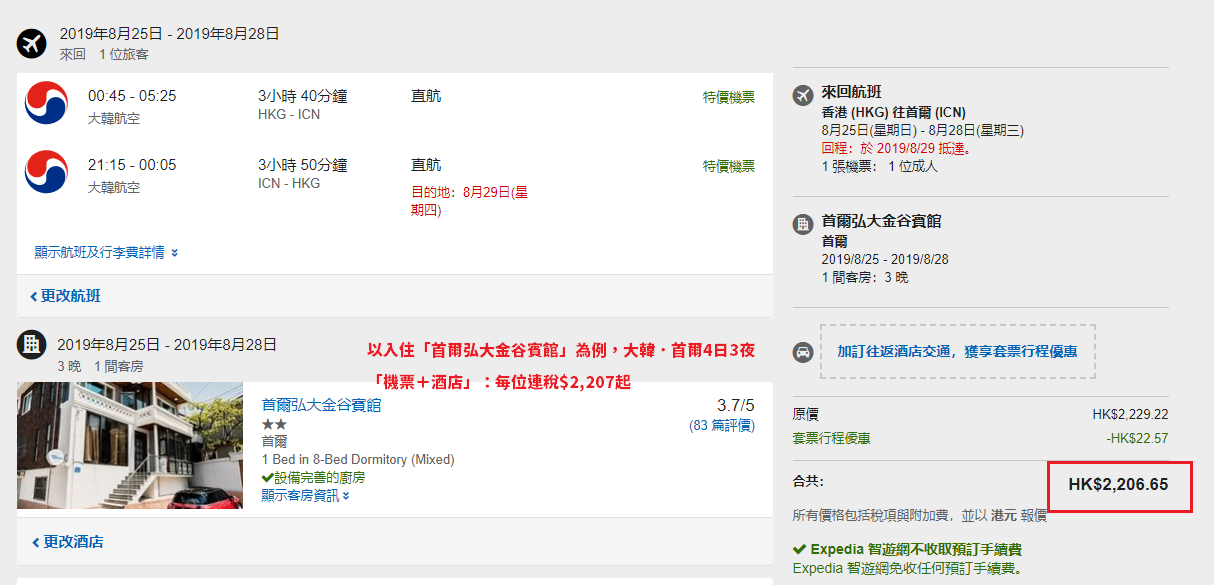Viewport: 1214px width, 585px height.
Task: Expand 顯示客房資訊
Action: coord(305,495)
